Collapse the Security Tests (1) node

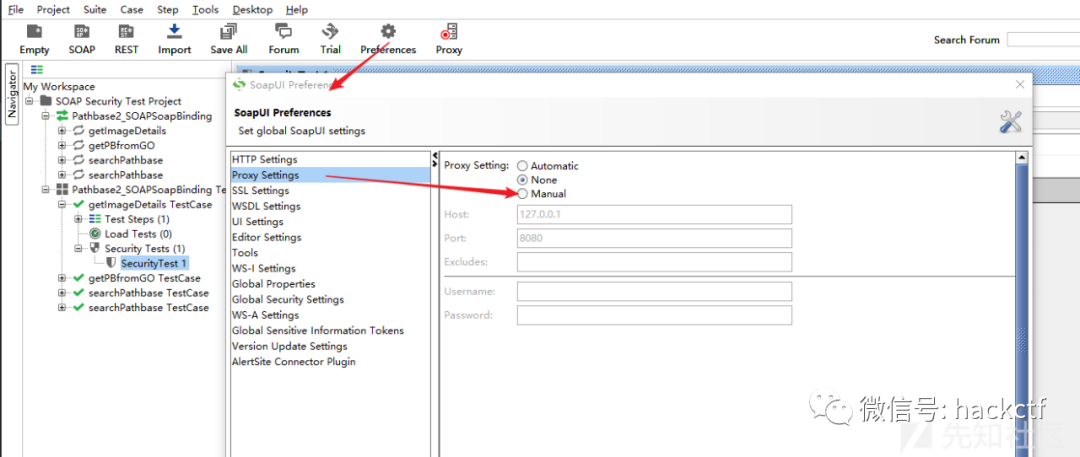(x=79, y=248)
